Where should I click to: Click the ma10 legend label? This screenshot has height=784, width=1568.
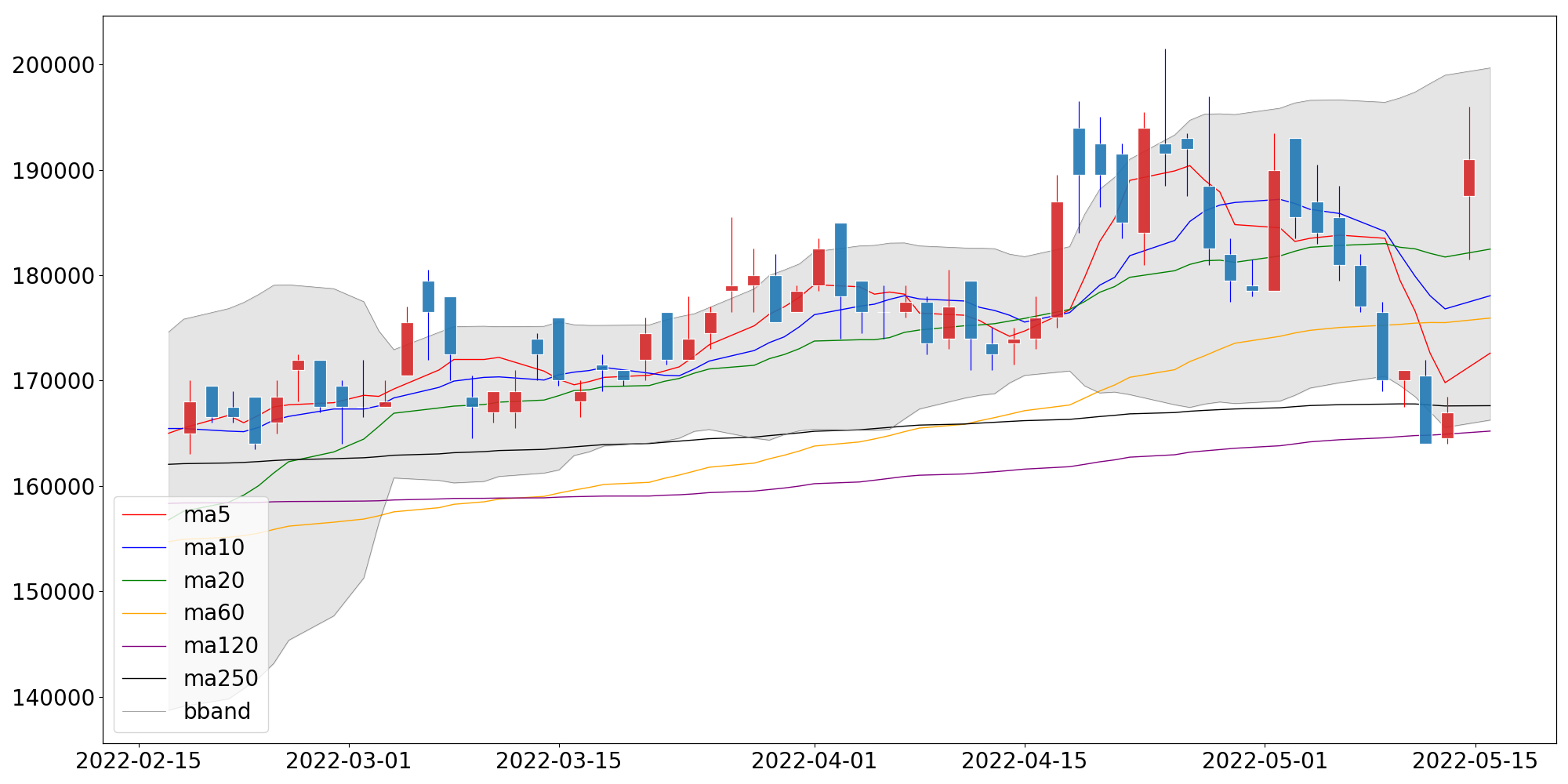214,548
